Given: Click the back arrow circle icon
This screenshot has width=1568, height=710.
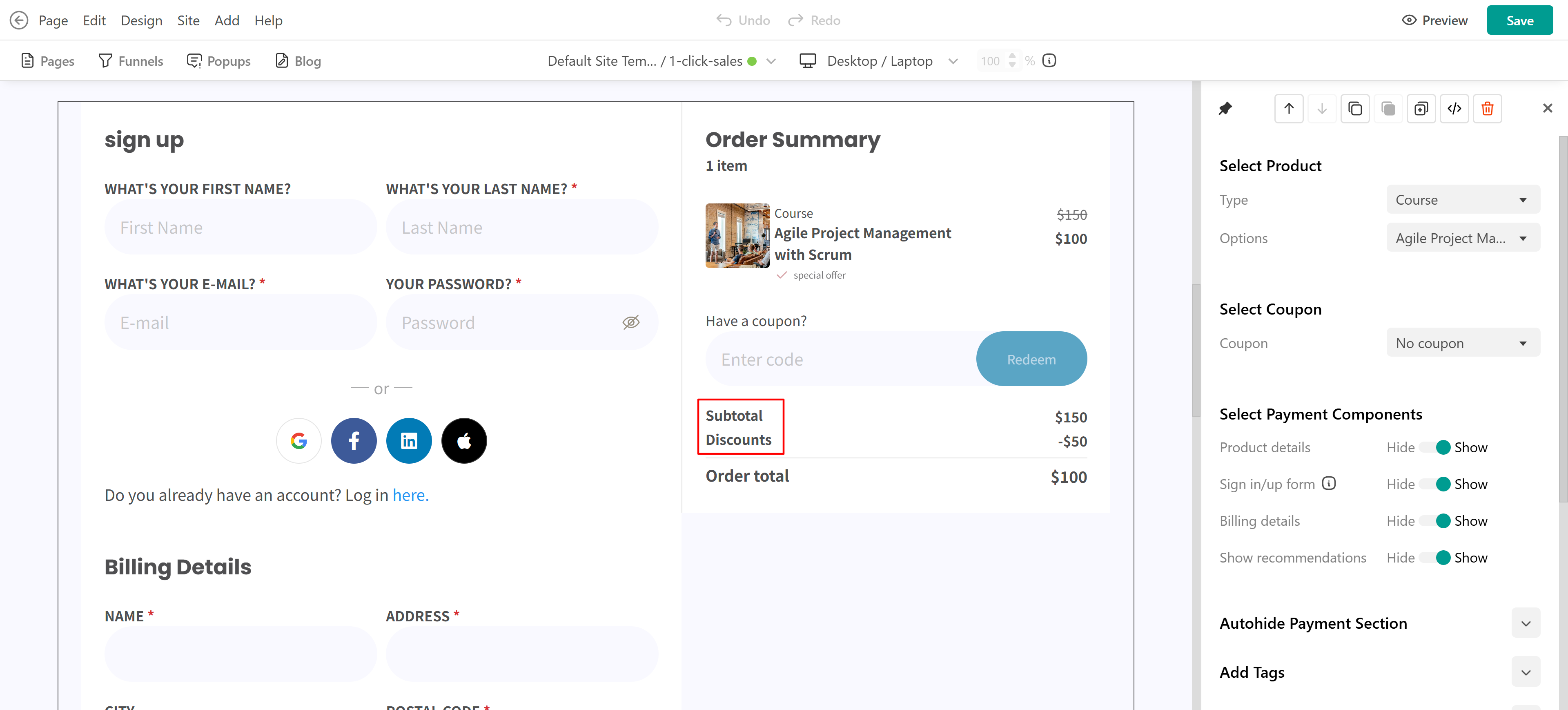Looking at the screenshot, I should point(19,20).
